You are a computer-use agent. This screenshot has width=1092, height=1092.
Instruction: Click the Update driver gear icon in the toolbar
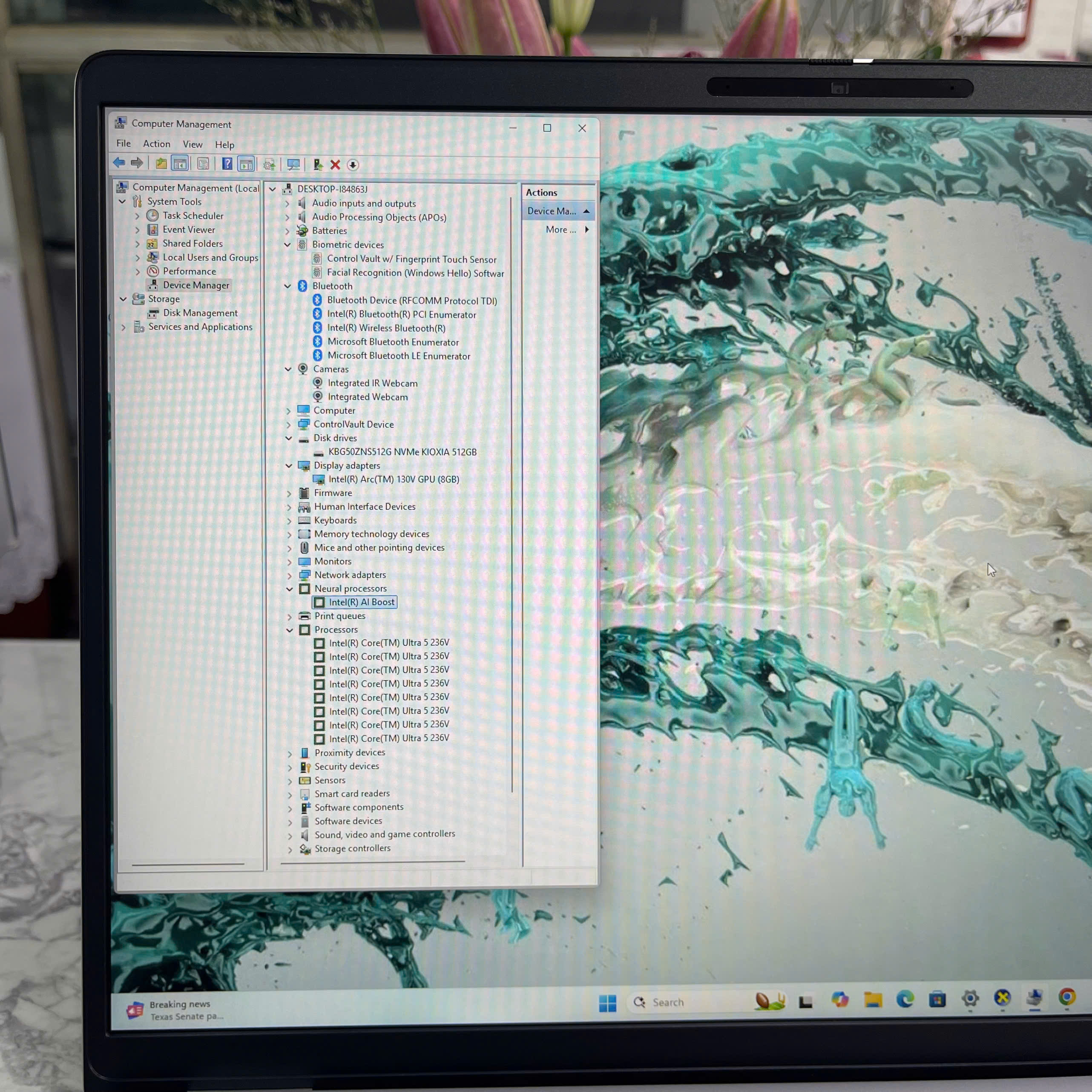(x=270, y=164)
